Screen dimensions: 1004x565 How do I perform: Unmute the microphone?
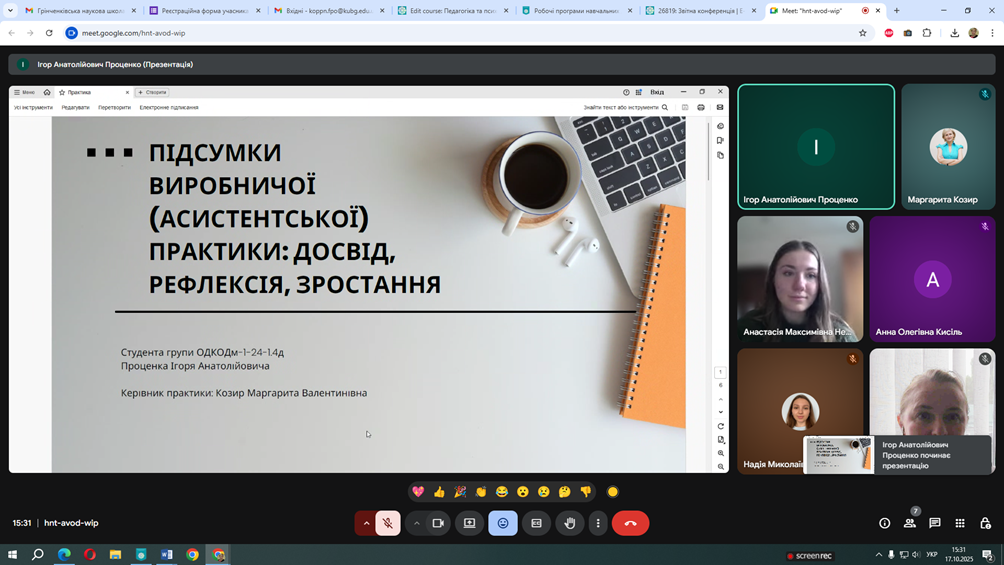click(388, 523)
